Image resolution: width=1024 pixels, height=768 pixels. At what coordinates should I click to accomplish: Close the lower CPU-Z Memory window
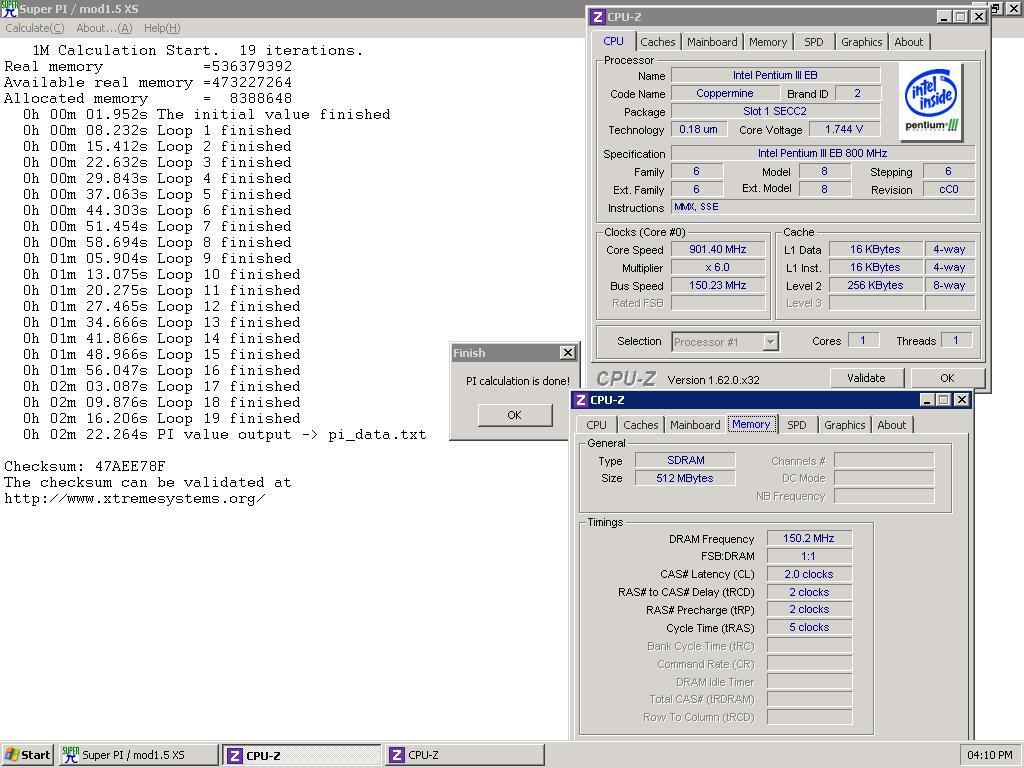(961, 400)
